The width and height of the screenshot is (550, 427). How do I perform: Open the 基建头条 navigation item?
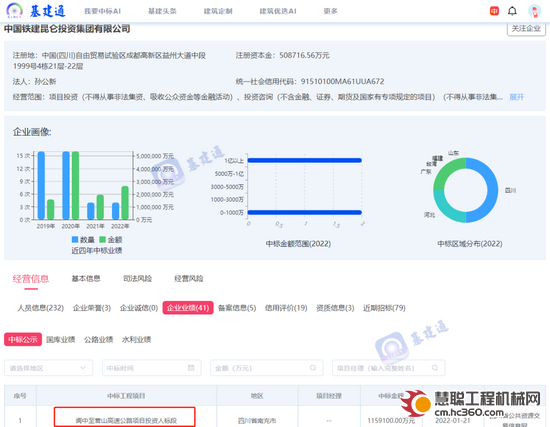click(162, 11)
